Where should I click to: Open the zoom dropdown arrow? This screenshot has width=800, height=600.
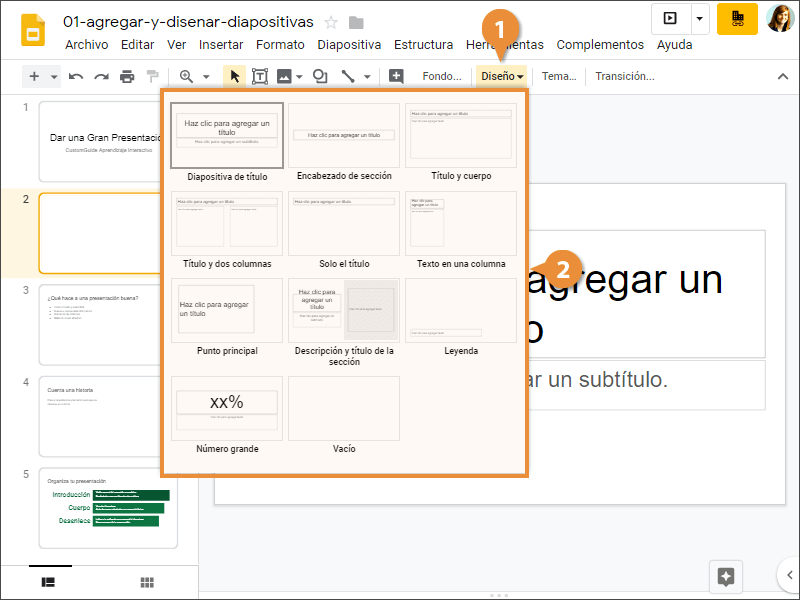click(206, 76)
